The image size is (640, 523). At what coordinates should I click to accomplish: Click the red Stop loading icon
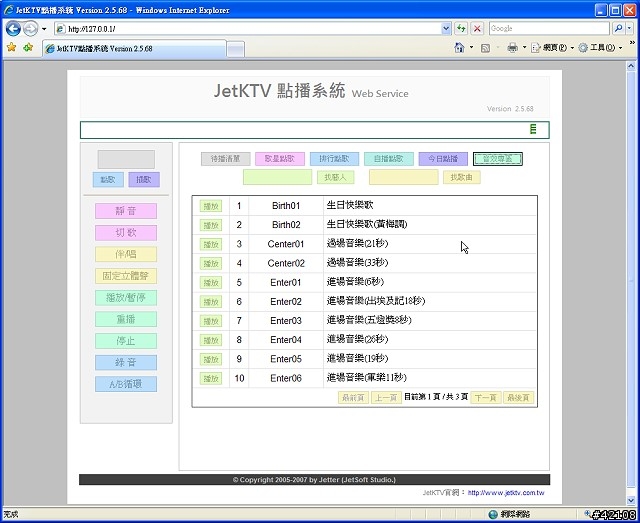[x=477, y=29]
